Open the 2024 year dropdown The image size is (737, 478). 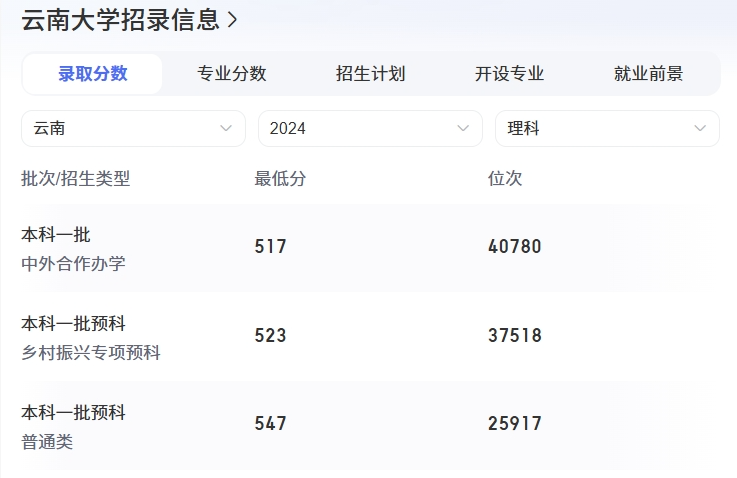[x=370, y=128]
